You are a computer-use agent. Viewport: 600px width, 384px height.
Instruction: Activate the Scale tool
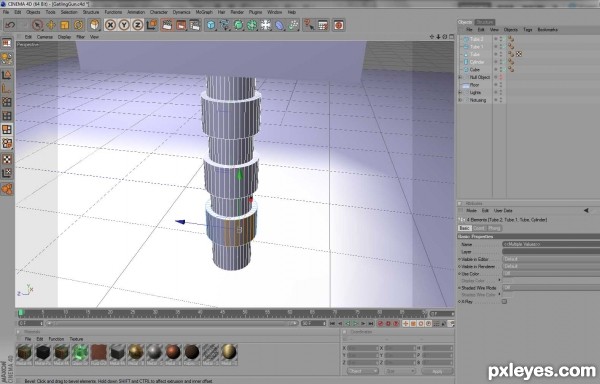pyautogui.click(x=64, y=25)
